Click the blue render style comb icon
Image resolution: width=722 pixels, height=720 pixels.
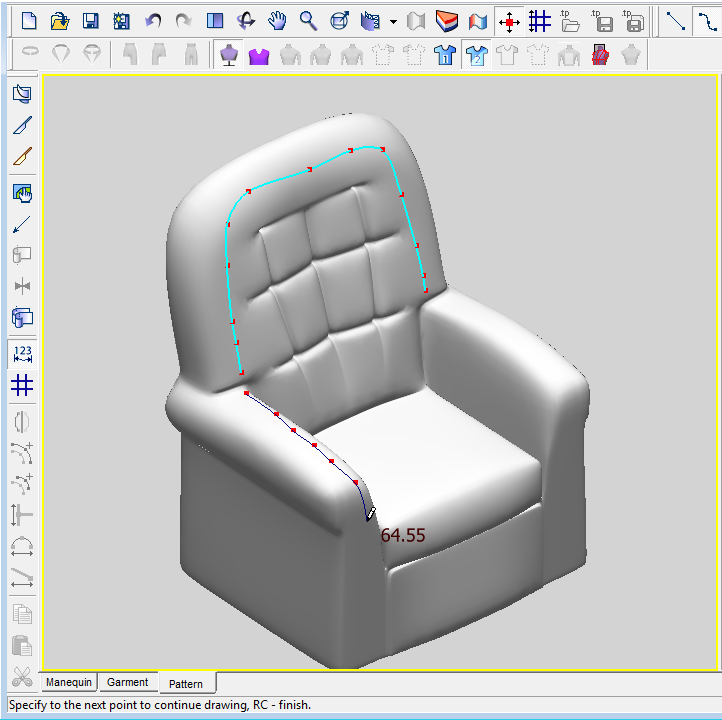(370, 21)
